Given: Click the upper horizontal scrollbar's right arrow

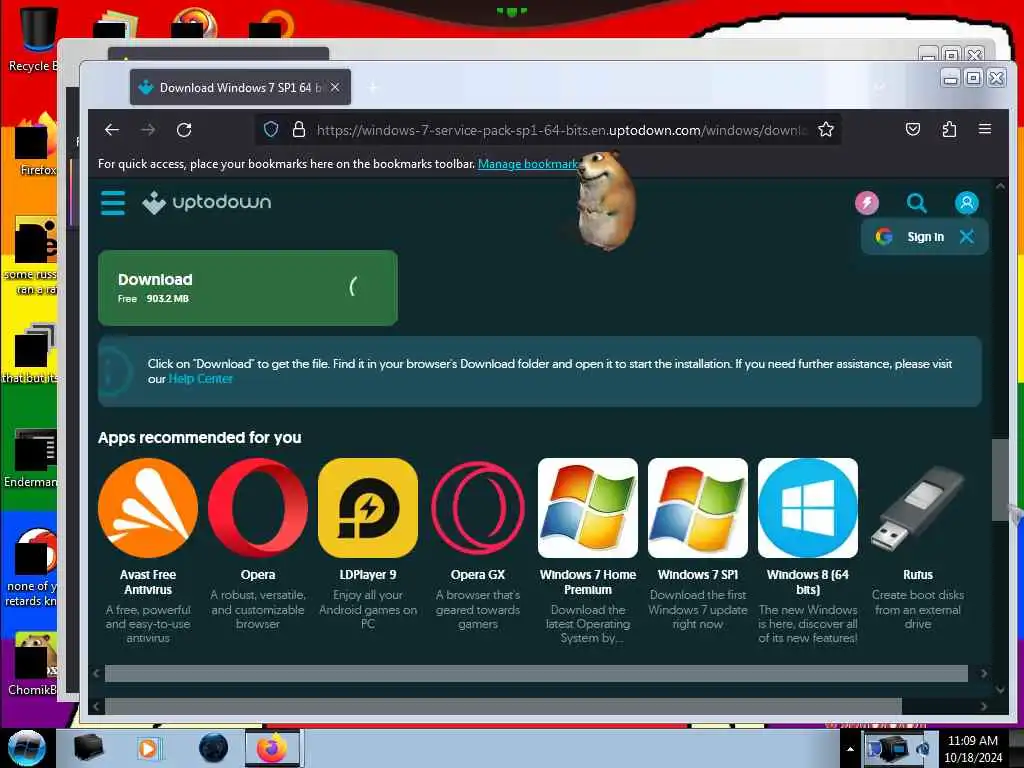Looking at the screenshot, I should point(983,673).
